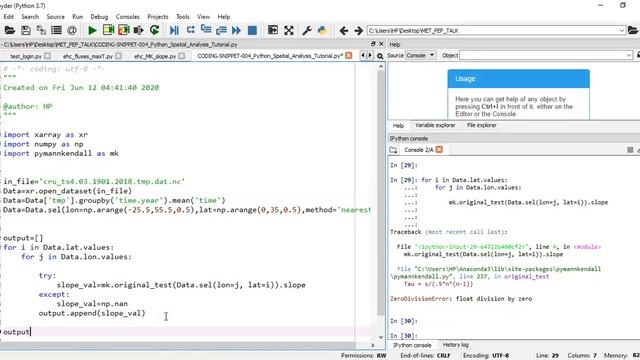Run cell and advance icon
Viewport: 640px width, 360px height.
[124, 30]
